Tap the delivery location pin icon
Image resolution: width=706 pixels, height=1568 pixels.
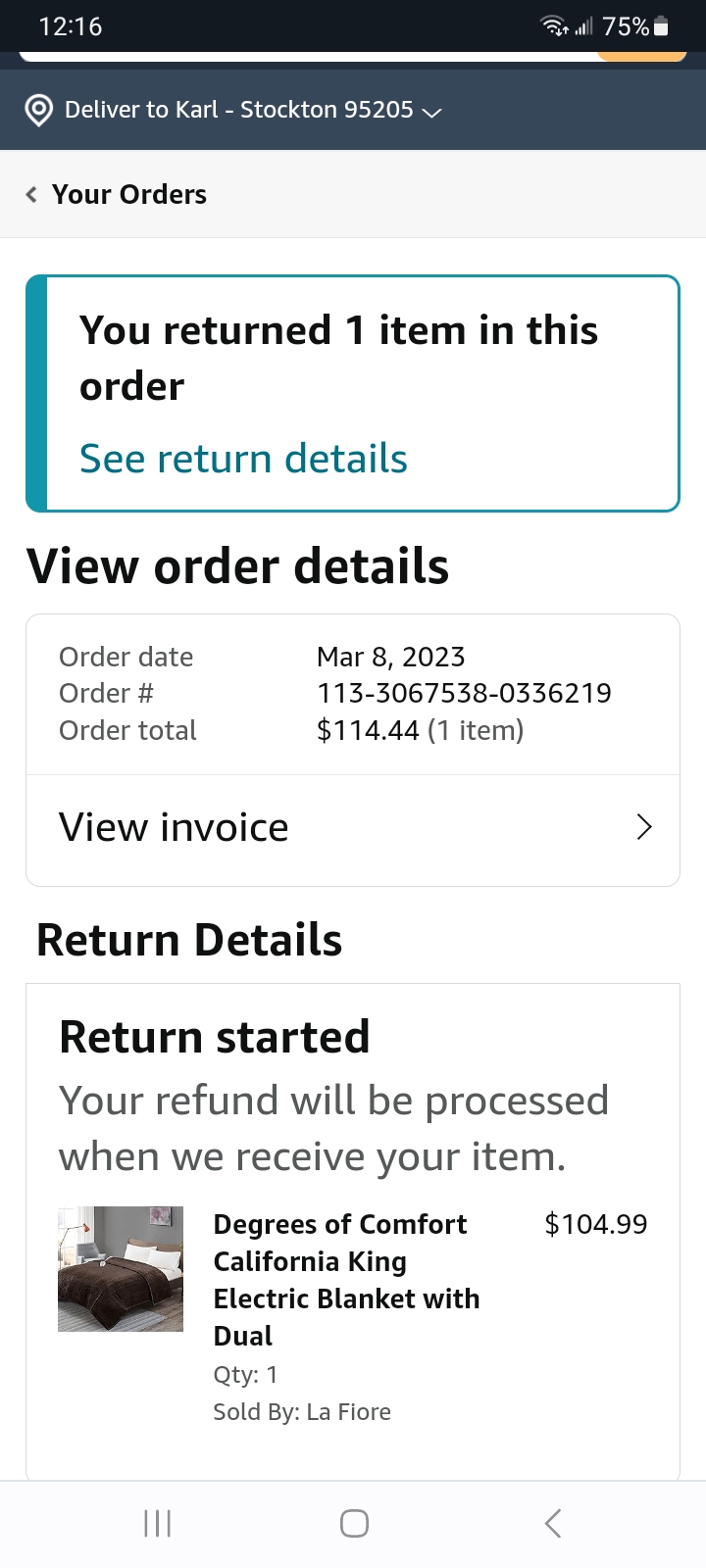38,110
